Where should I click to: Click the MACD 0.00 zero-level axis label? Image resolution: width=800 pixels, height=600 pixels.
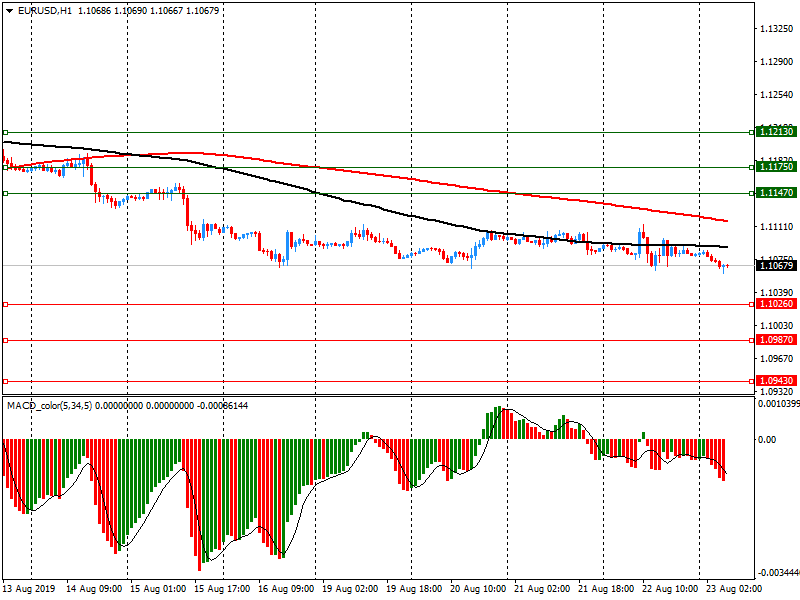click(x=767, y=439)
